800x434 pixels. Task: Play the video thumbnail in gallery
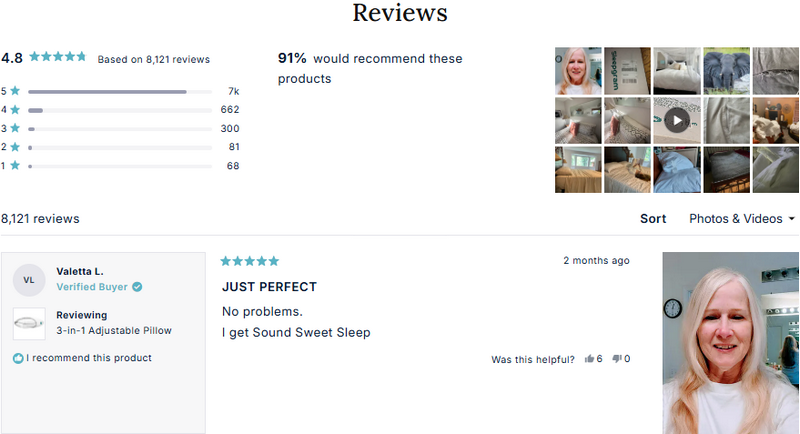click(677, 120)
